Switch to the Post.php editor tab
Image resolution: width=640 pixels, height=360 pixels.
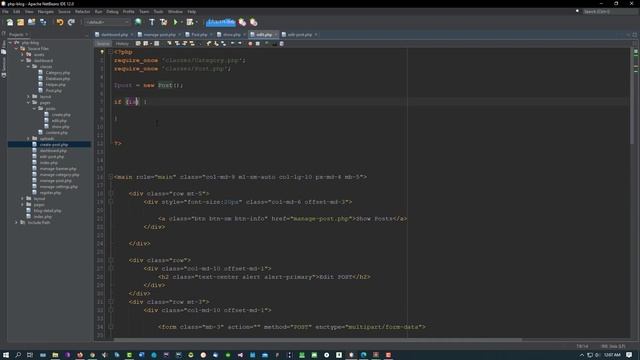click(x=199, y=35)
